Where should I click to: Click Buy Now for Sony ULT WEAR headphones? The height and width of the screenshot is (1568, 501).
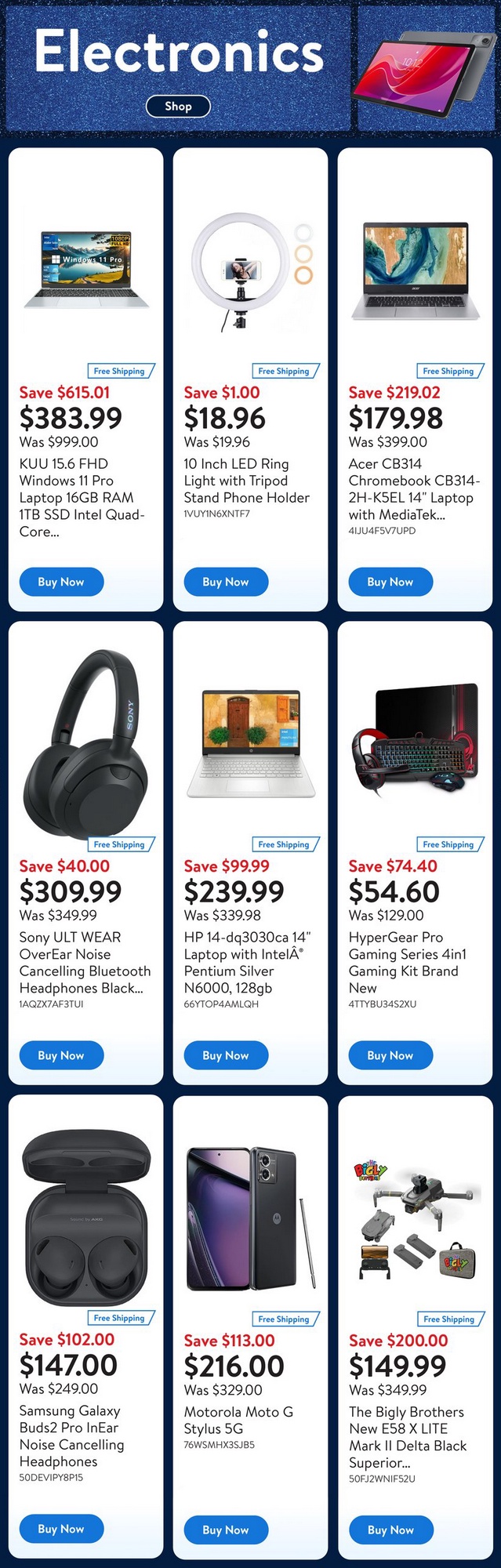coord(61,1055)
